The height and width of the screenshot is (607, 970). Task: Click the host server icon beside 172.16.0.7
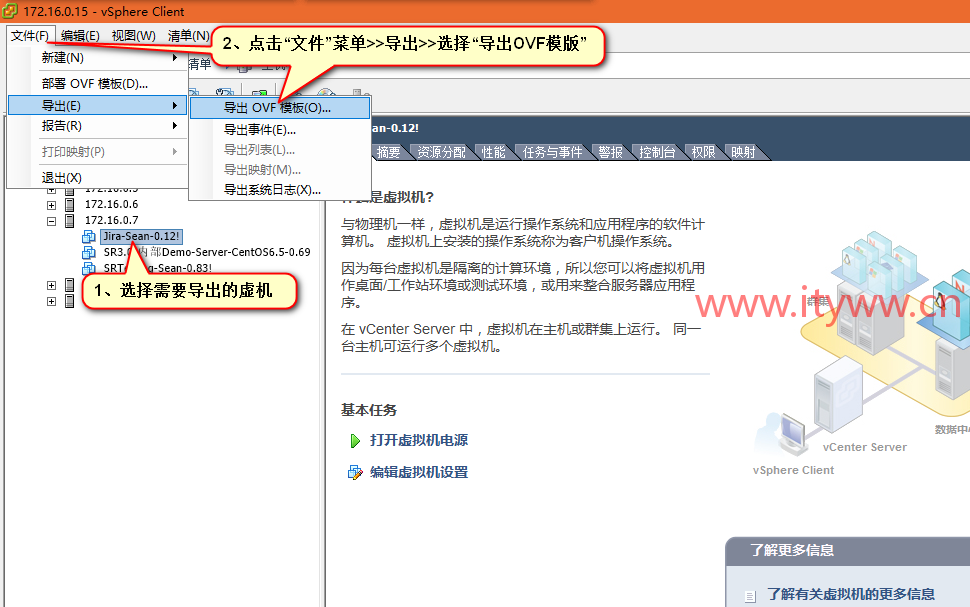click(70, 220)
